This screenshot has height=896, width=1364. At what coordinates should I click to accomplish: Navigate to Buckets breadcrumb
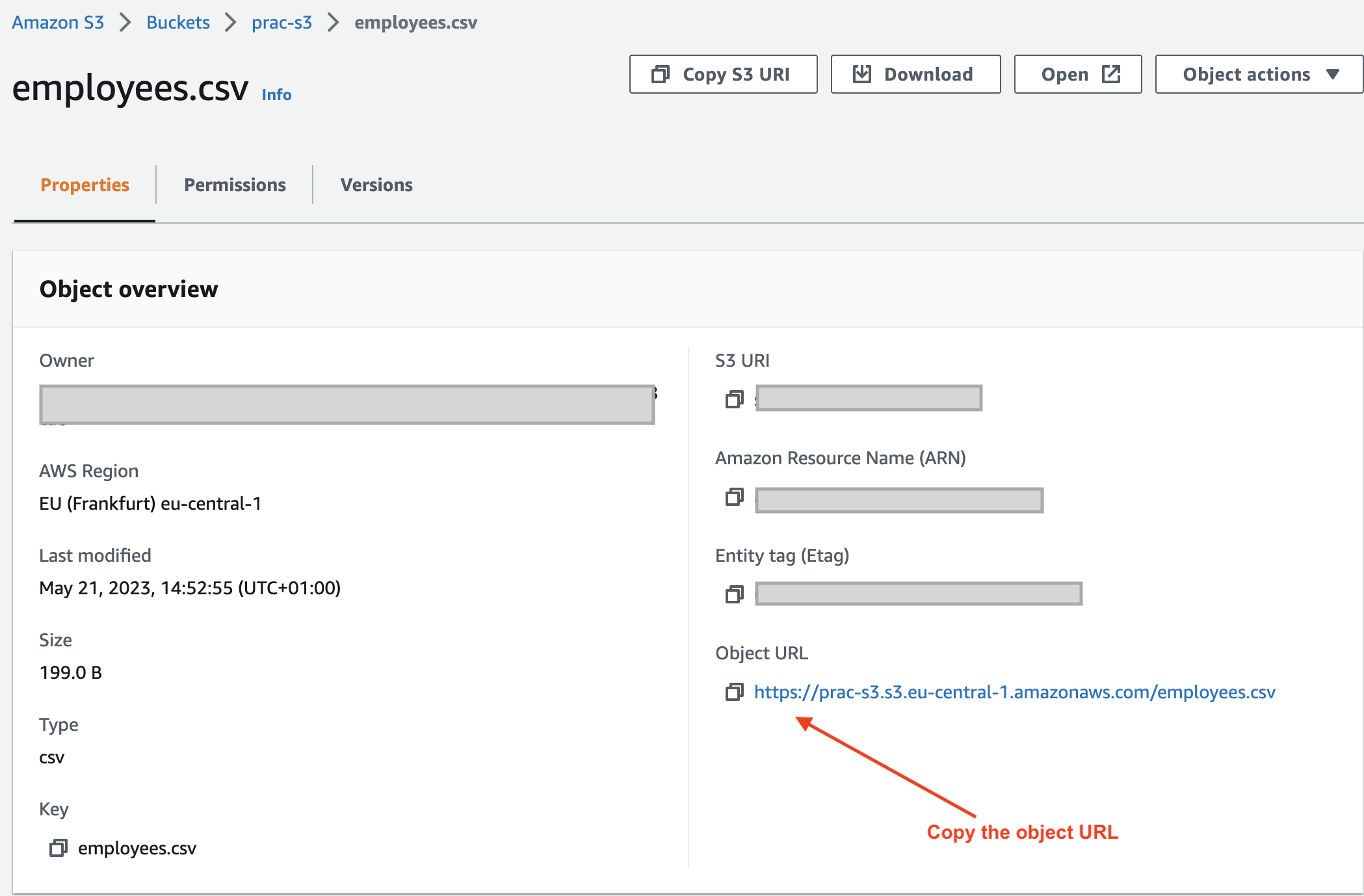(x=178, y=22)
